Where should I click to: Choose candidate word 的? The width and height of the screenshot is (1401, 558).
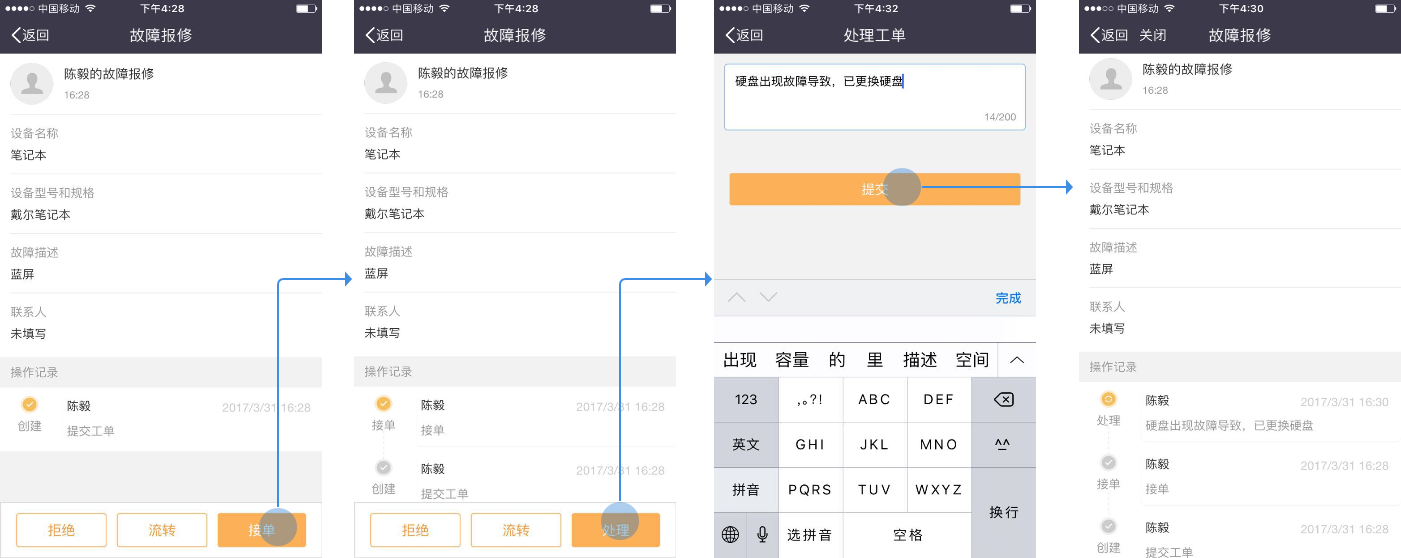pyautogui.click(x=837, y=360)
